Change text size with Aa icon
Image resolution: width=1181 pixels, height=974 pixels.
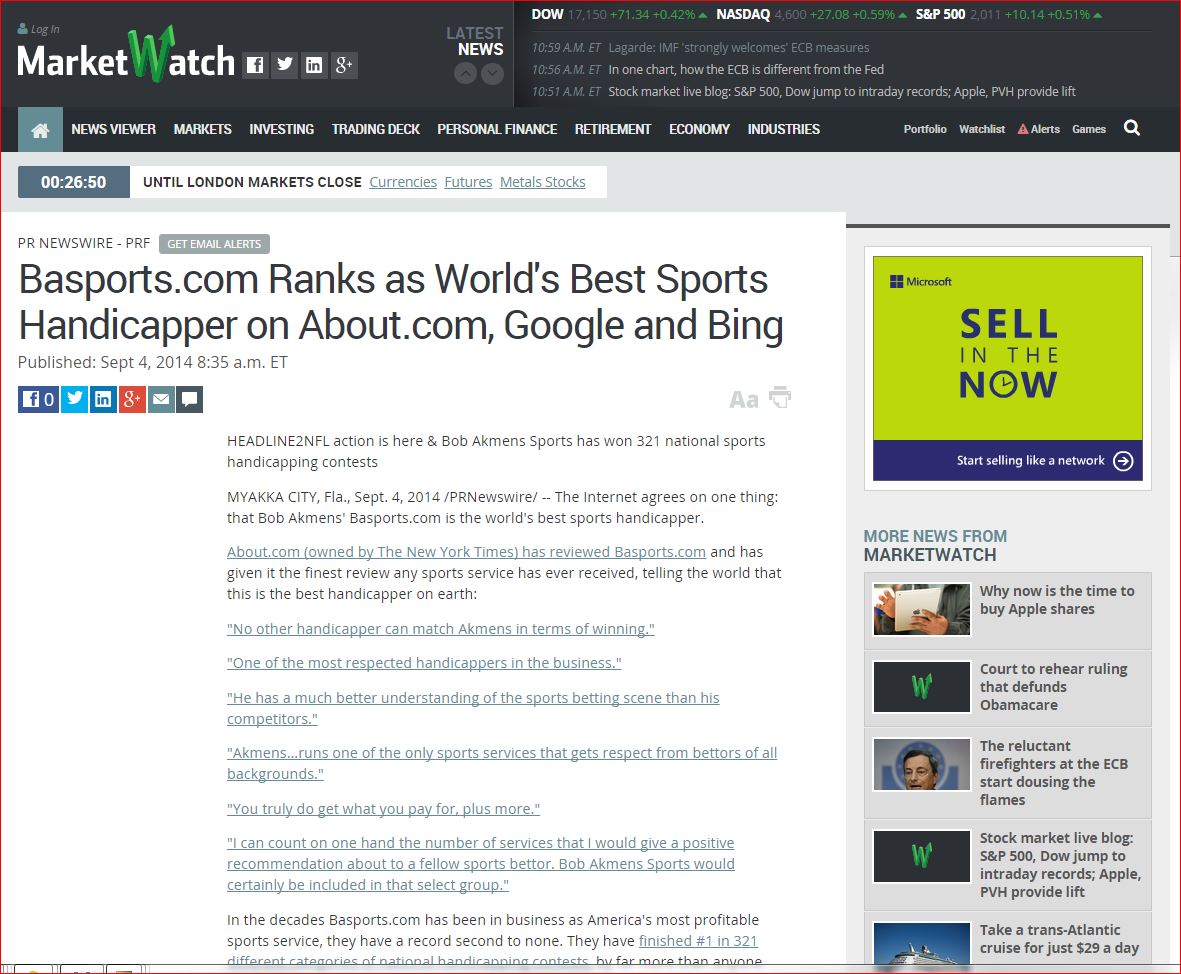(743, 399)
